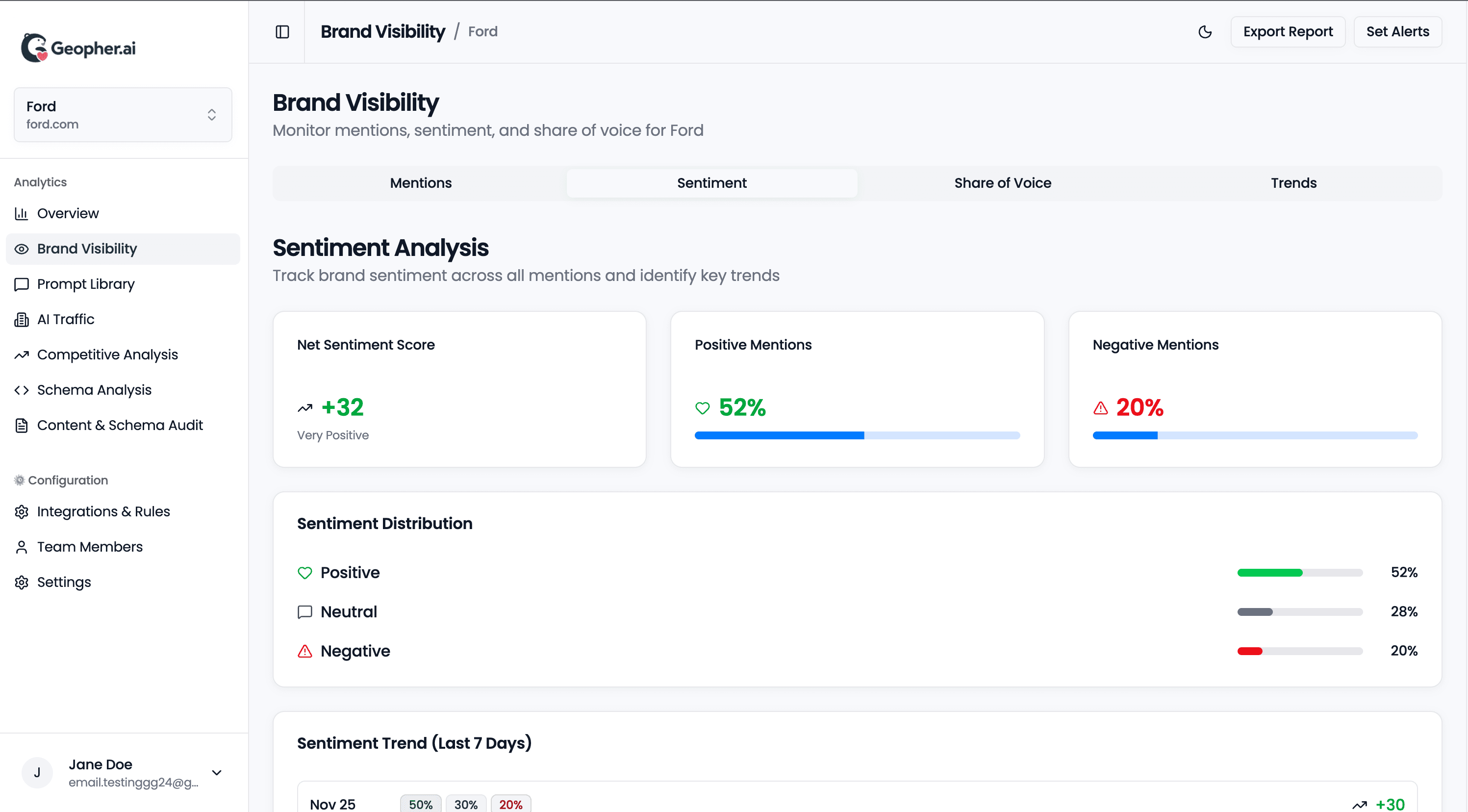Screen dimensions: 1468x812
Task: Open the Share of Voice tab
Action: point(1002,183)
